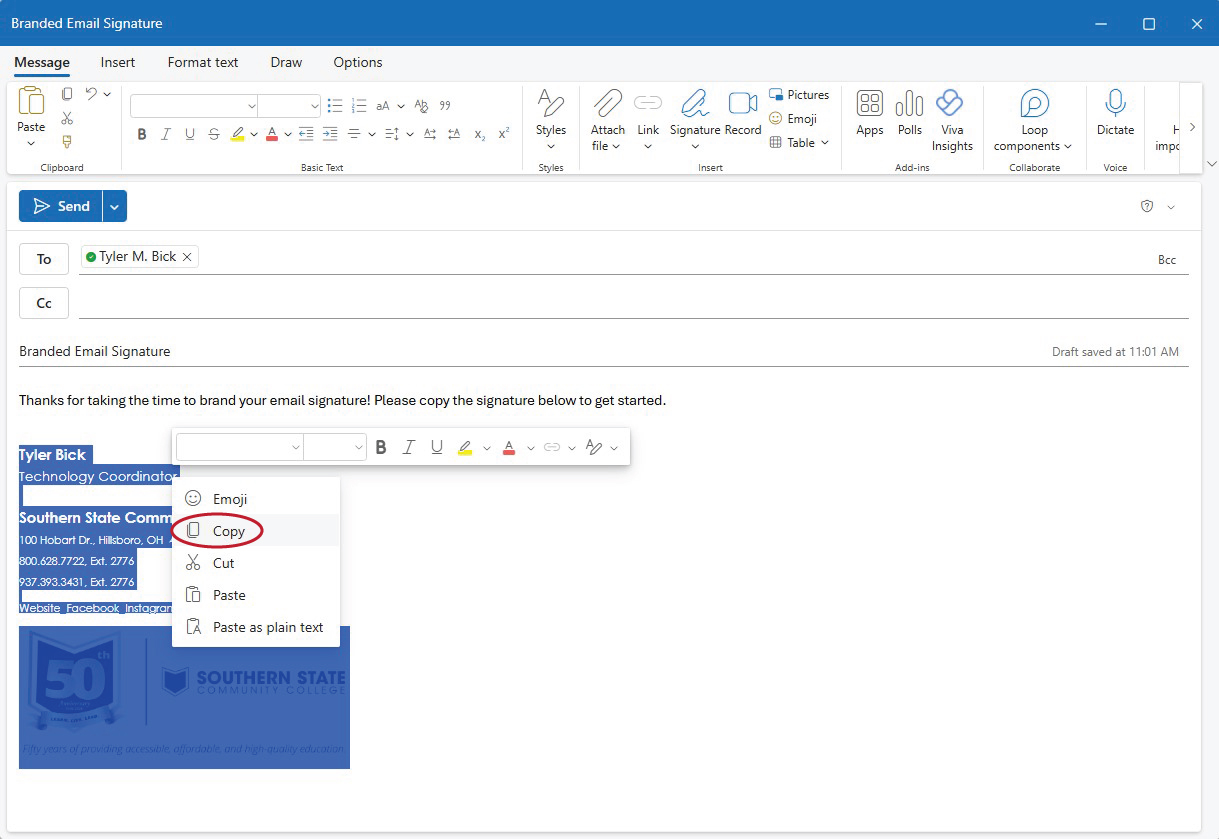
Task: Click the Send button
Action: coord(61,206)
